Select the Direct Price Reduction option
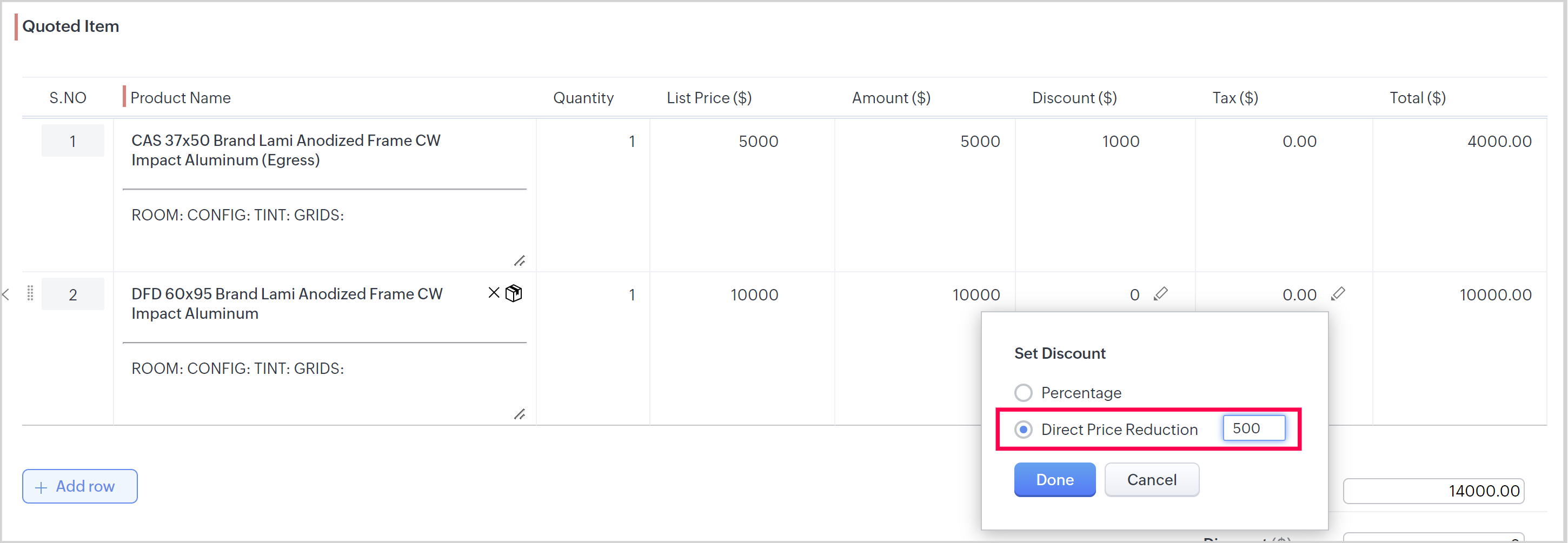Screen dimensions: 1568x543 pyautogui.click(x=1024, y=430)
